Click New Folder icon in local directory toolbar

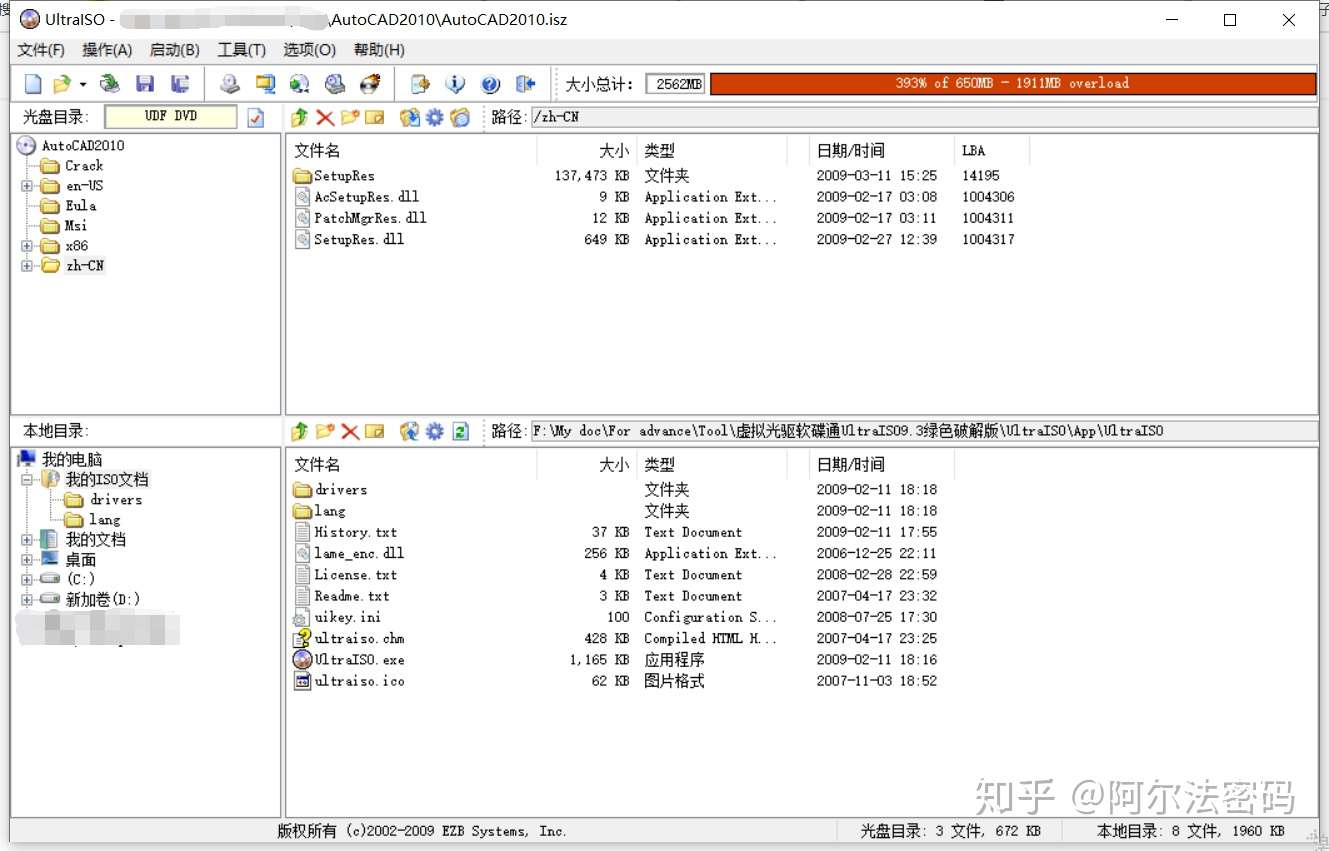point(325,431)
